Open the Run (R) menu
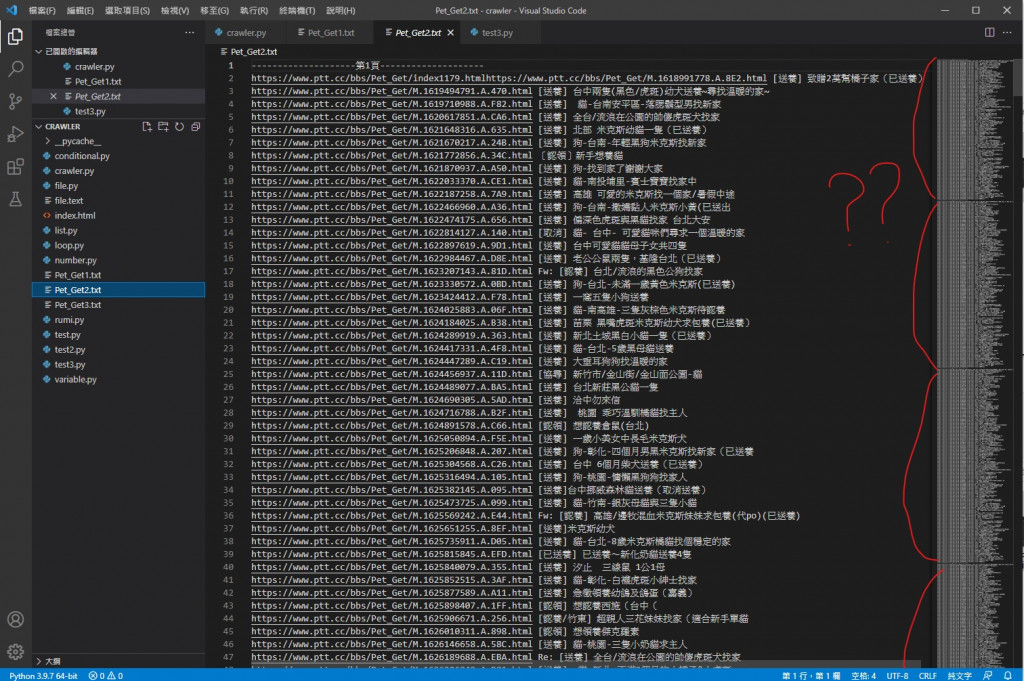The height and width of the screenshot is (681, 1024). coord(254,10)
